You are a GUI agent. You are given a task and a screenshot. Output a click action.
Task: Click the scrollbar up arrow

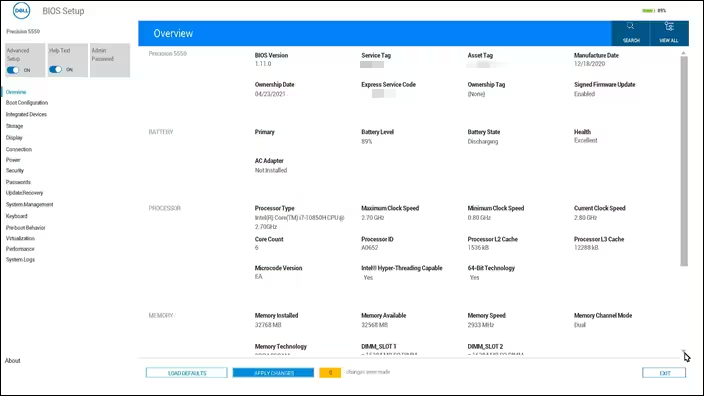[x=683, y=53]
